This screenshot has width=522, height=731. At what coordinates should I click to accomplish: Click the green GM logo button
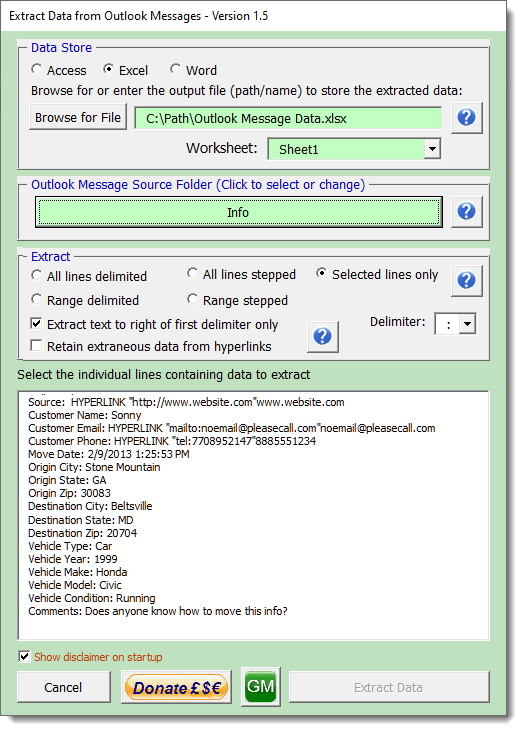point(261,686)
